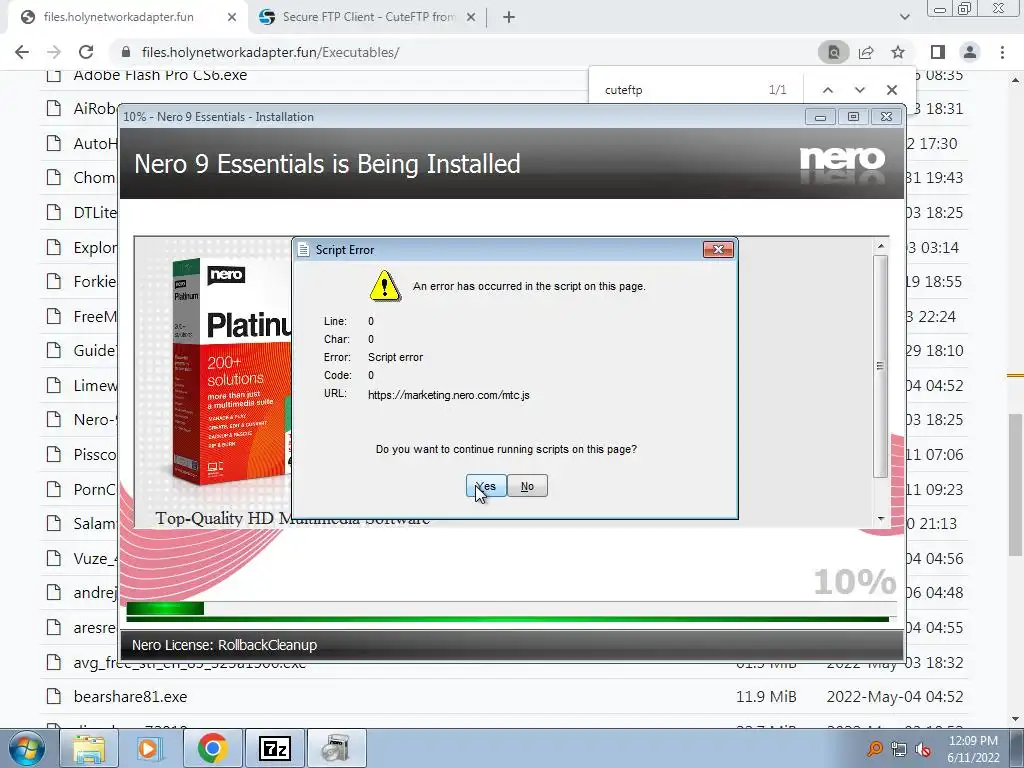Reload the current page
The image size is (1024, 768).
coord(86,52)
